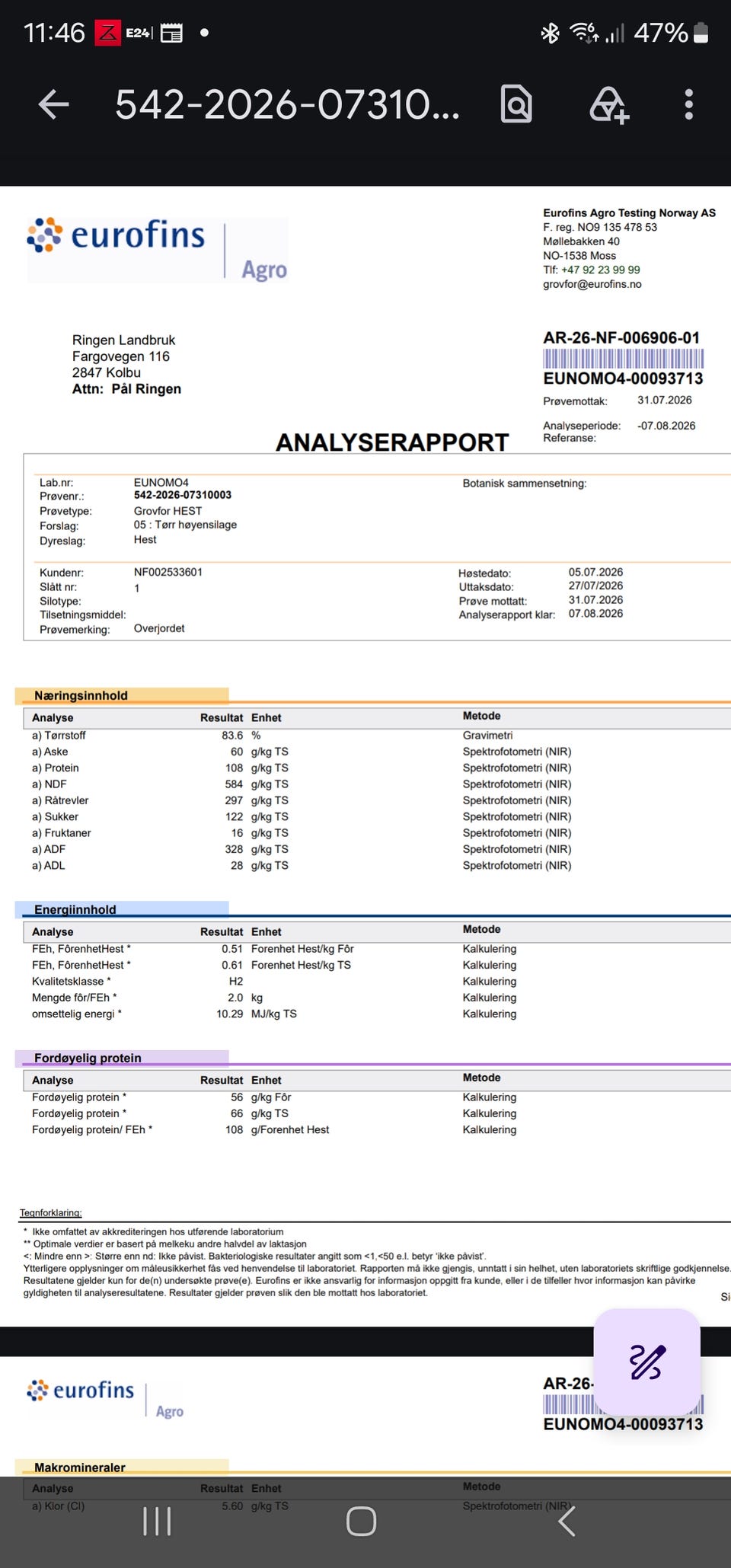Tap the add to Drive icon
The width and height of the screenshot is (731, 1568).
pyautogui.click(x=609, y=104)
